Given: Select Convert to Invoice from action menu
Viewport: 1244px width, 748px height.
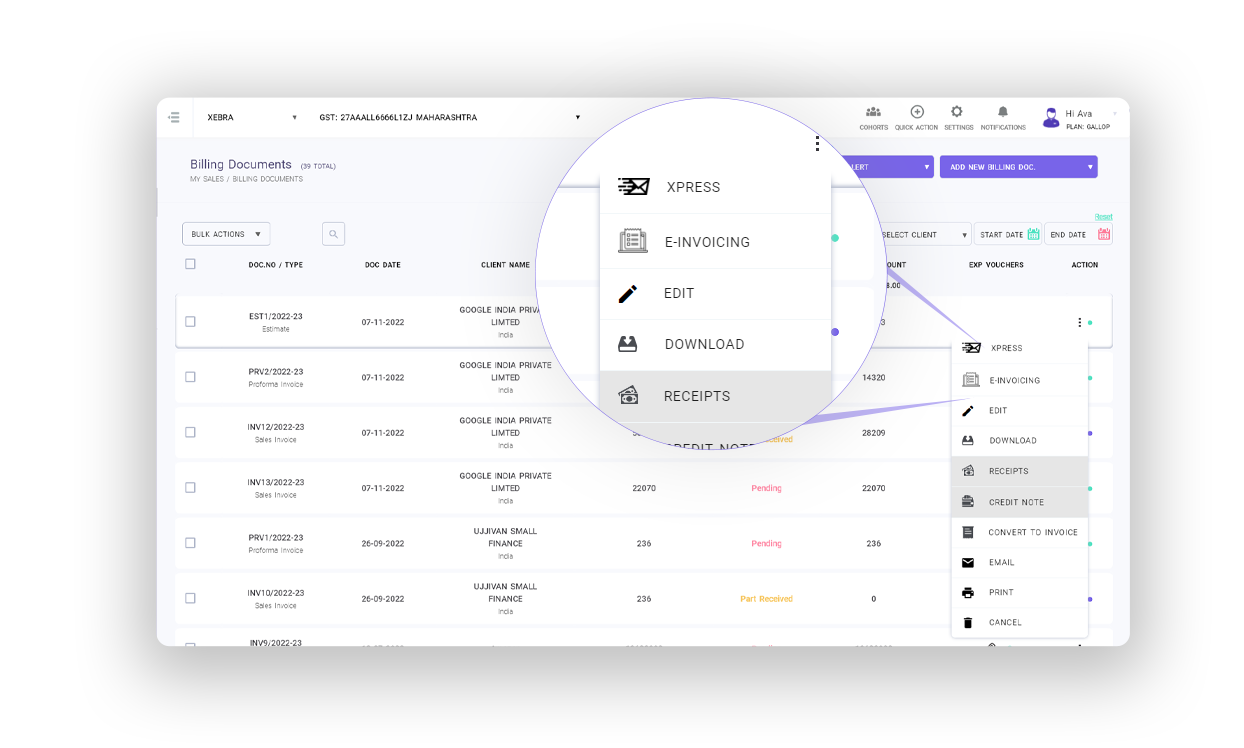Looking at the screenshot, I should 1032,532.
